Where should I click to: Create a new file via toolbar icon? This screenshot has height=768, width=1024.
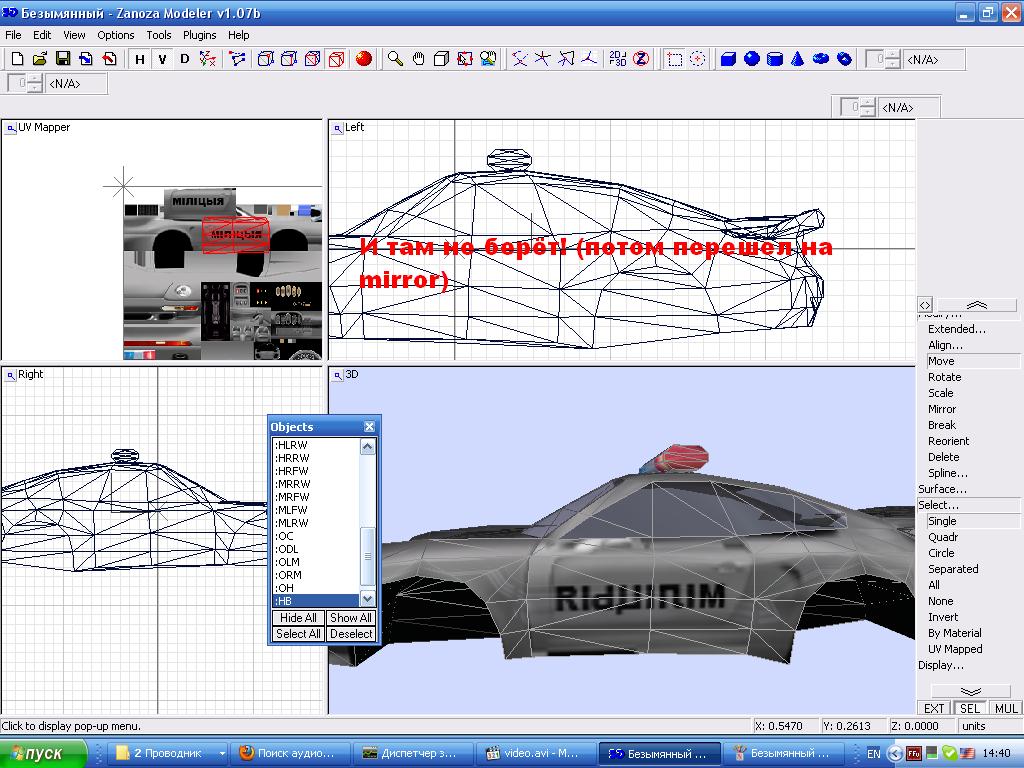coord(18,59)
